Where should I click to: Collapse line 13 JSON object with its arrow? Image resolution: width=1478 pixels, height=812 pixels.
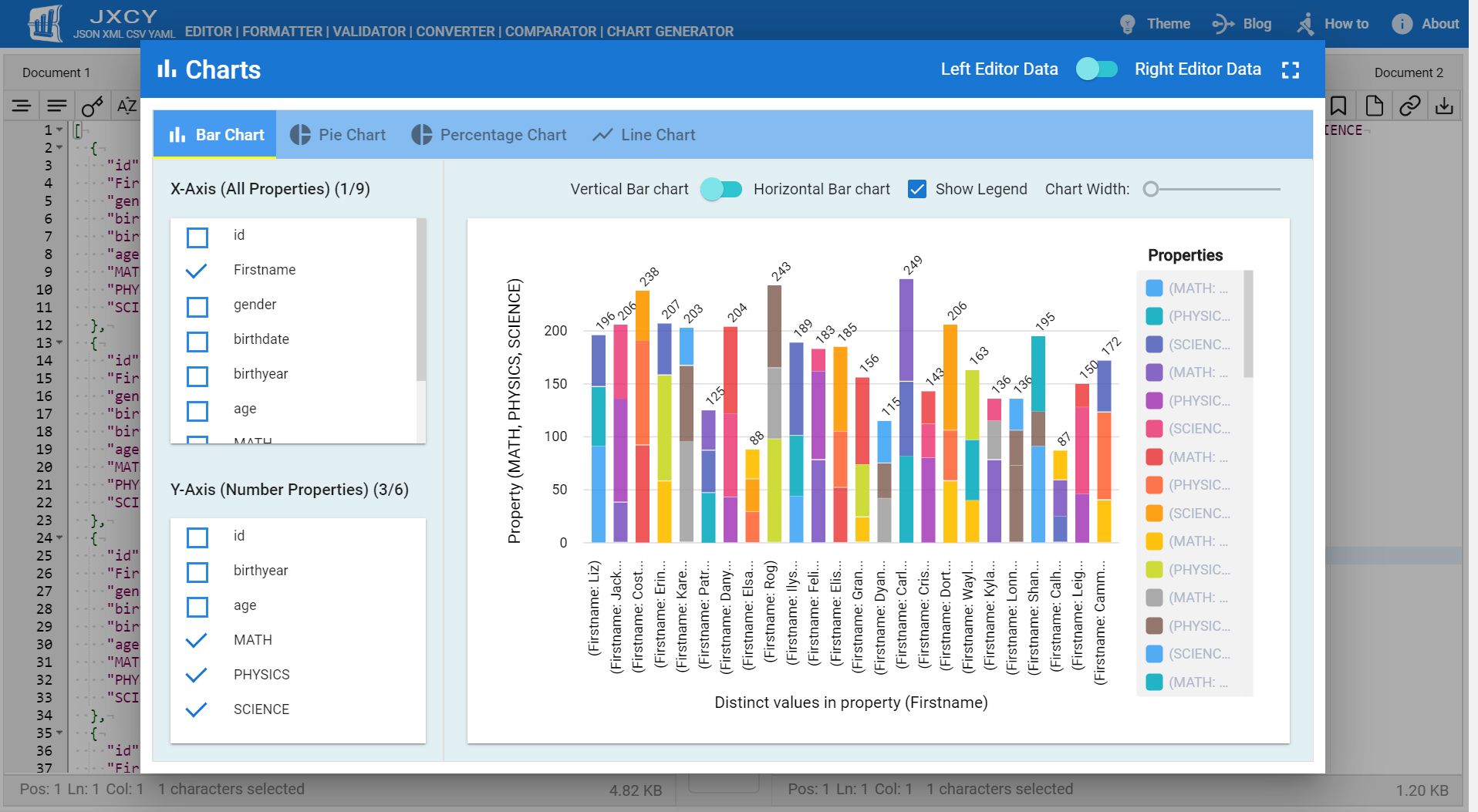pyautogui.click(x=59, y=341)
